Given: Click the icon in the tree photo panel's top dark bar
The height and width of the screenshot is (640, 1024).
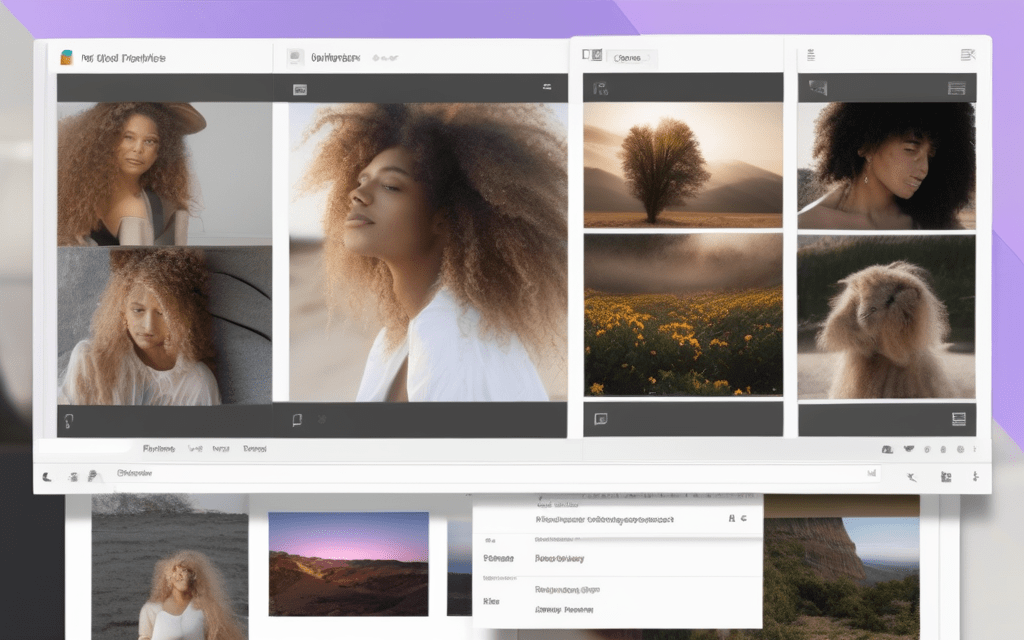Looking at the screenshot, I should 600,88.
